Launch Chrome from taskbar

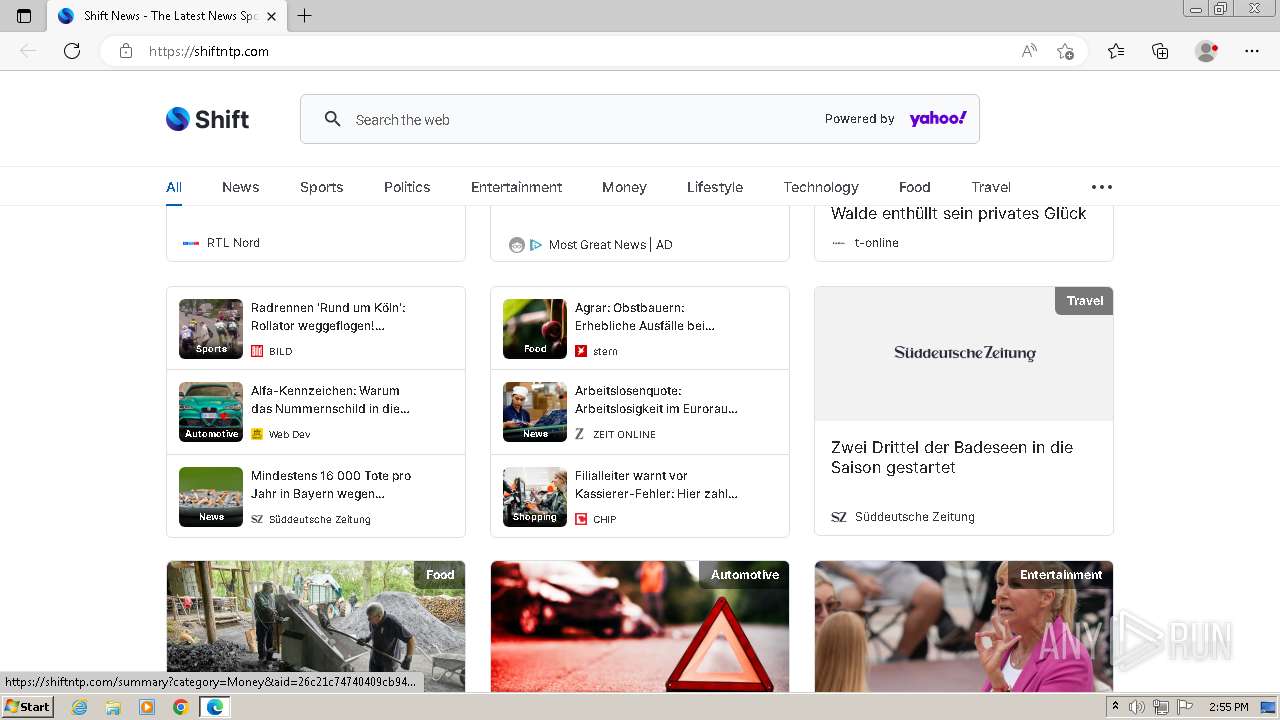pyautogui.click(x=180, y=707)
